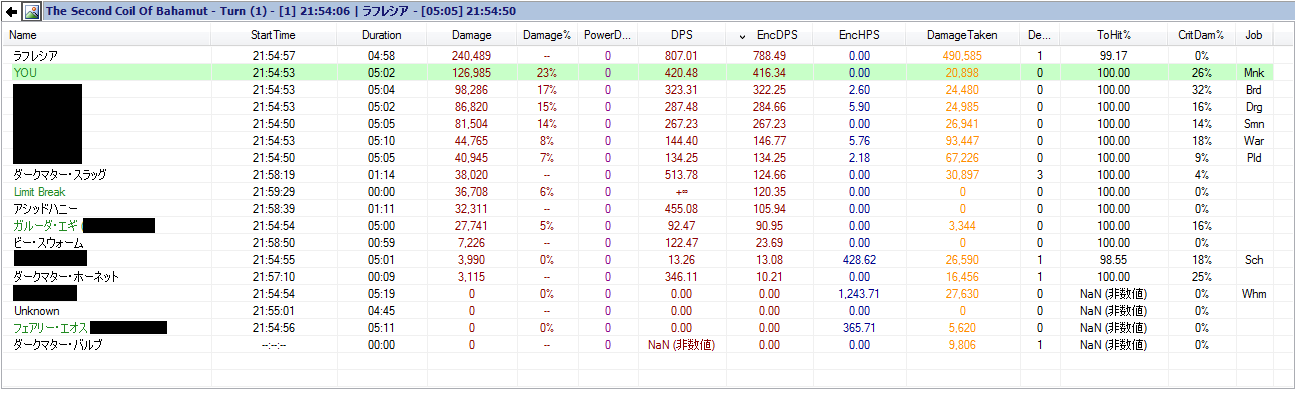The image size is (1296, 394).
Task: Click the ToHit% value 98.55
Action: tap(1113, 260)
